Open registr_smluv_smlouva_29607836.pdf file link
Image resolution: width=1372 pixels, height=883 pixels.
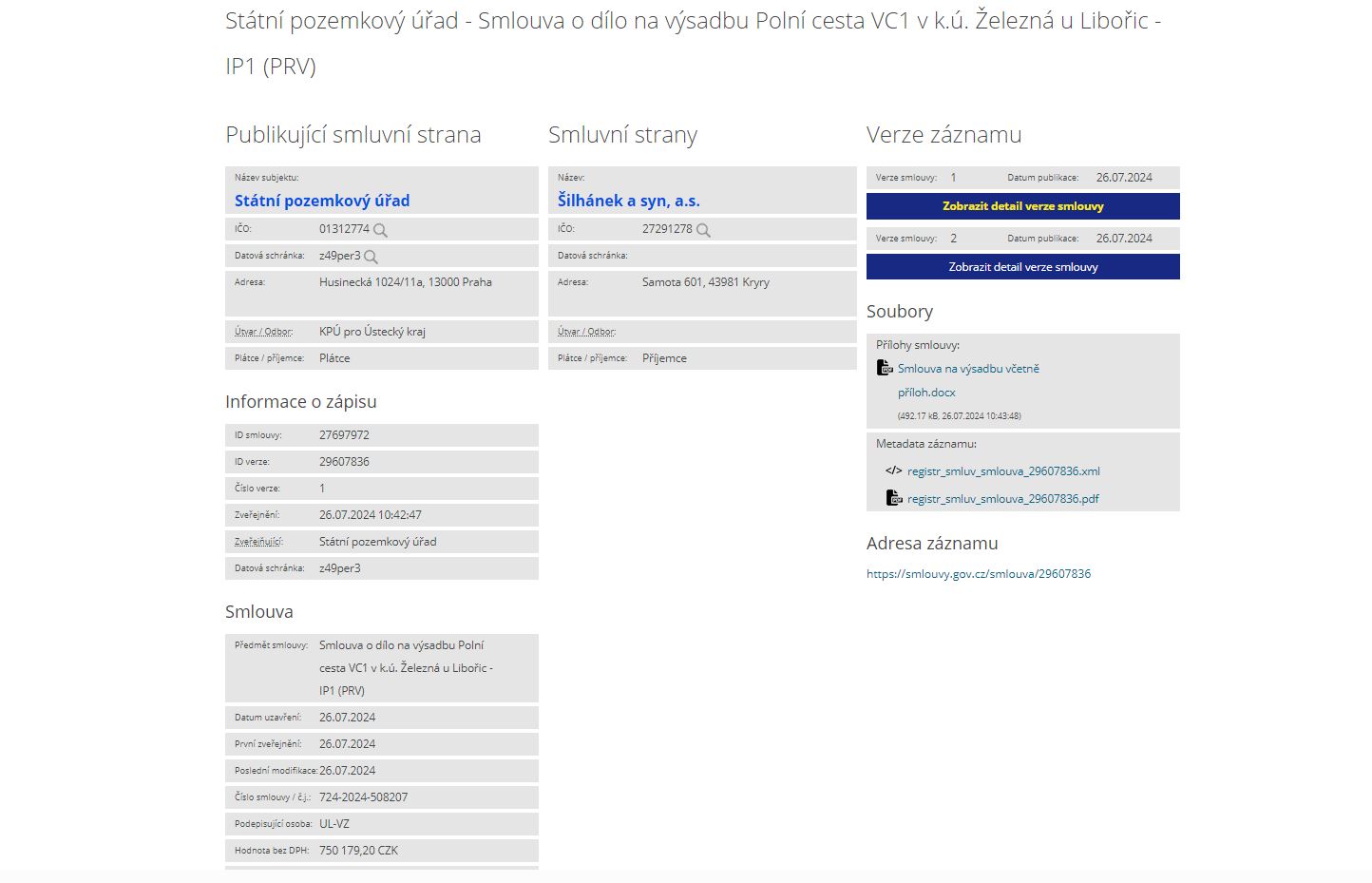(x=1002, y=499)
